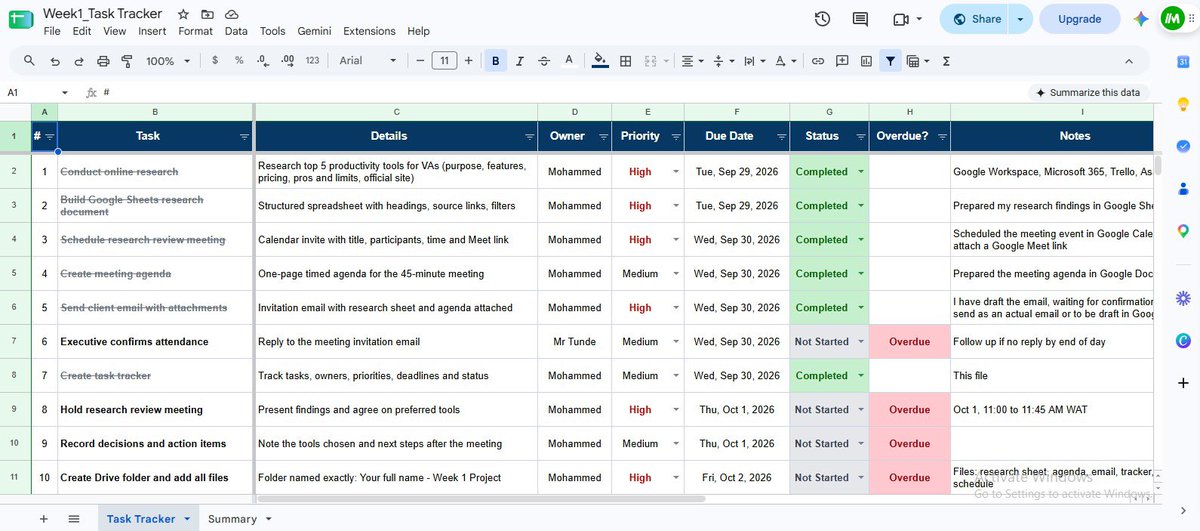Image resolution: width=1200 pixels, height=531 pixels.
Task: Open Google Tasks in side panel
Action: coord(1183,146)
